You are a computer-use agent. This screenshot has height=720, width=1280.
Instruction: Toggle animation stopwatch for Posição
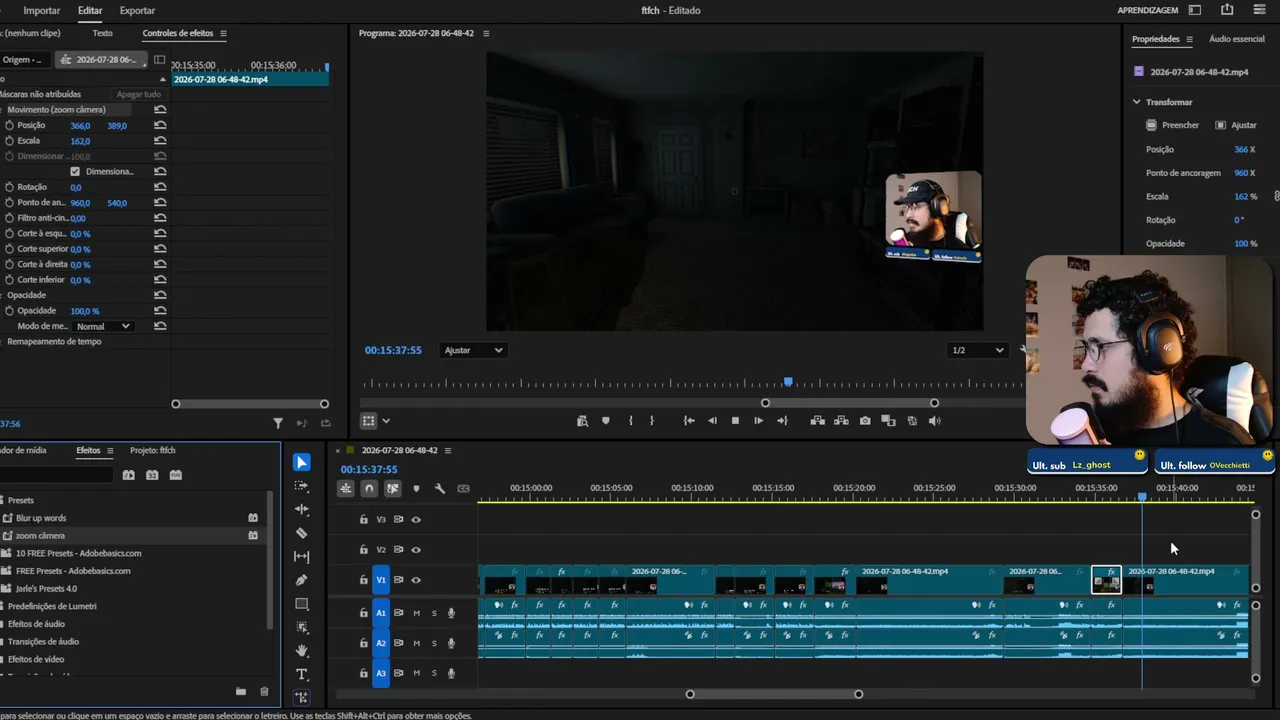tap(10, 125)
